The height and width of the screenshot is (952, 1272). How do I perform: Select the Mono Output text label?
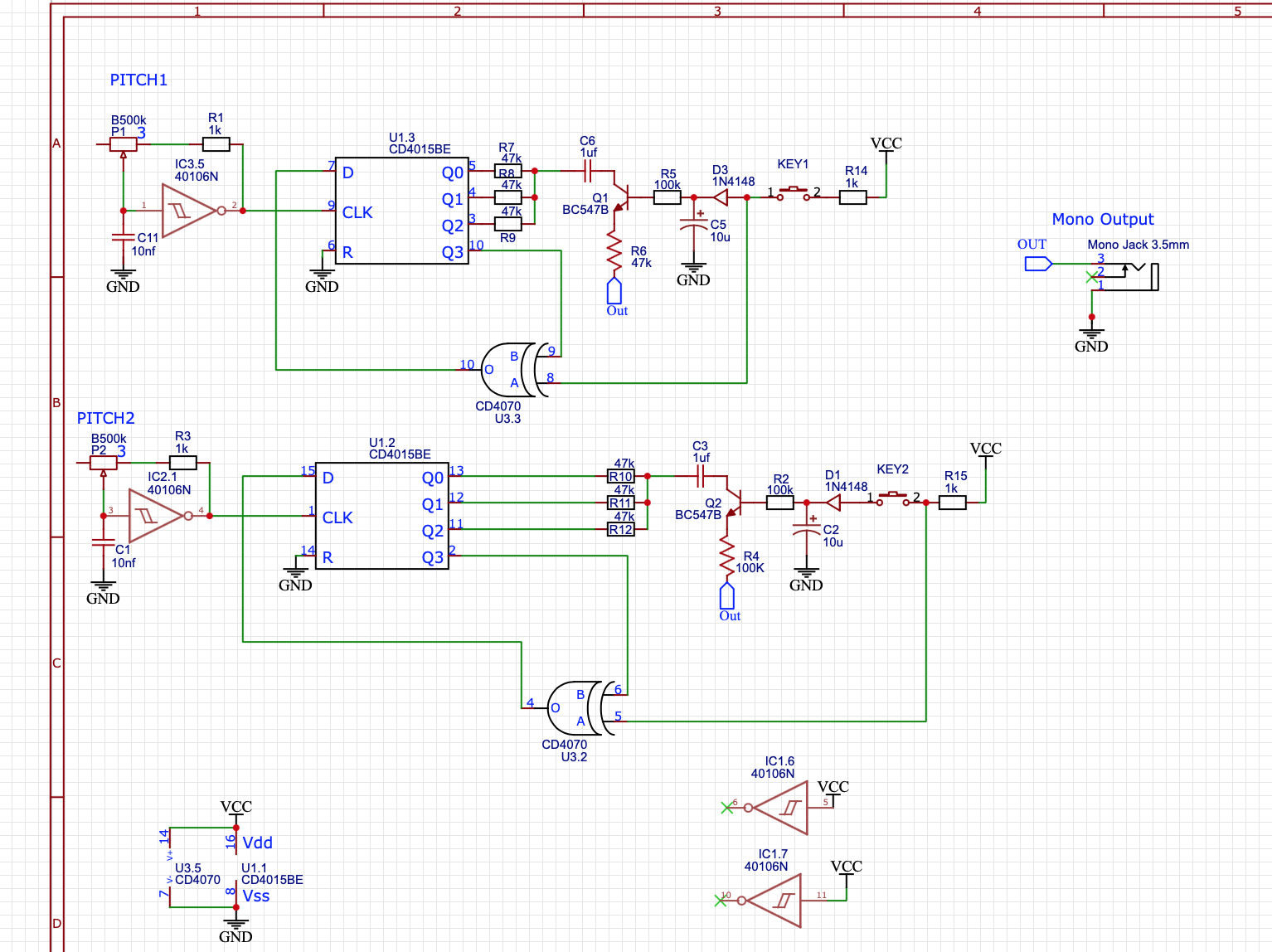[x=1102, y=219]
